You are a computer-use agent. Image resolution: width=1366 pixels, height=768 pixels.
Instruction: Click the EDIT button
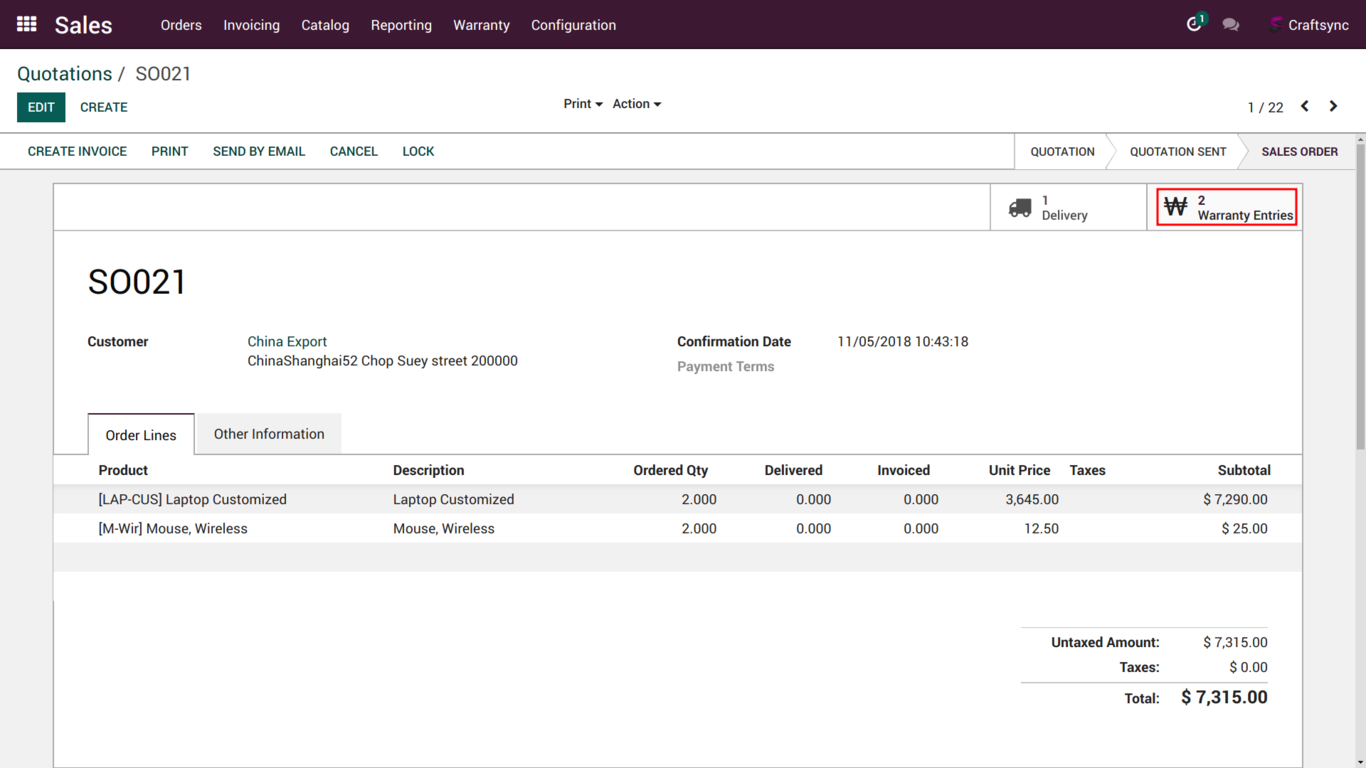click(41, 107)
